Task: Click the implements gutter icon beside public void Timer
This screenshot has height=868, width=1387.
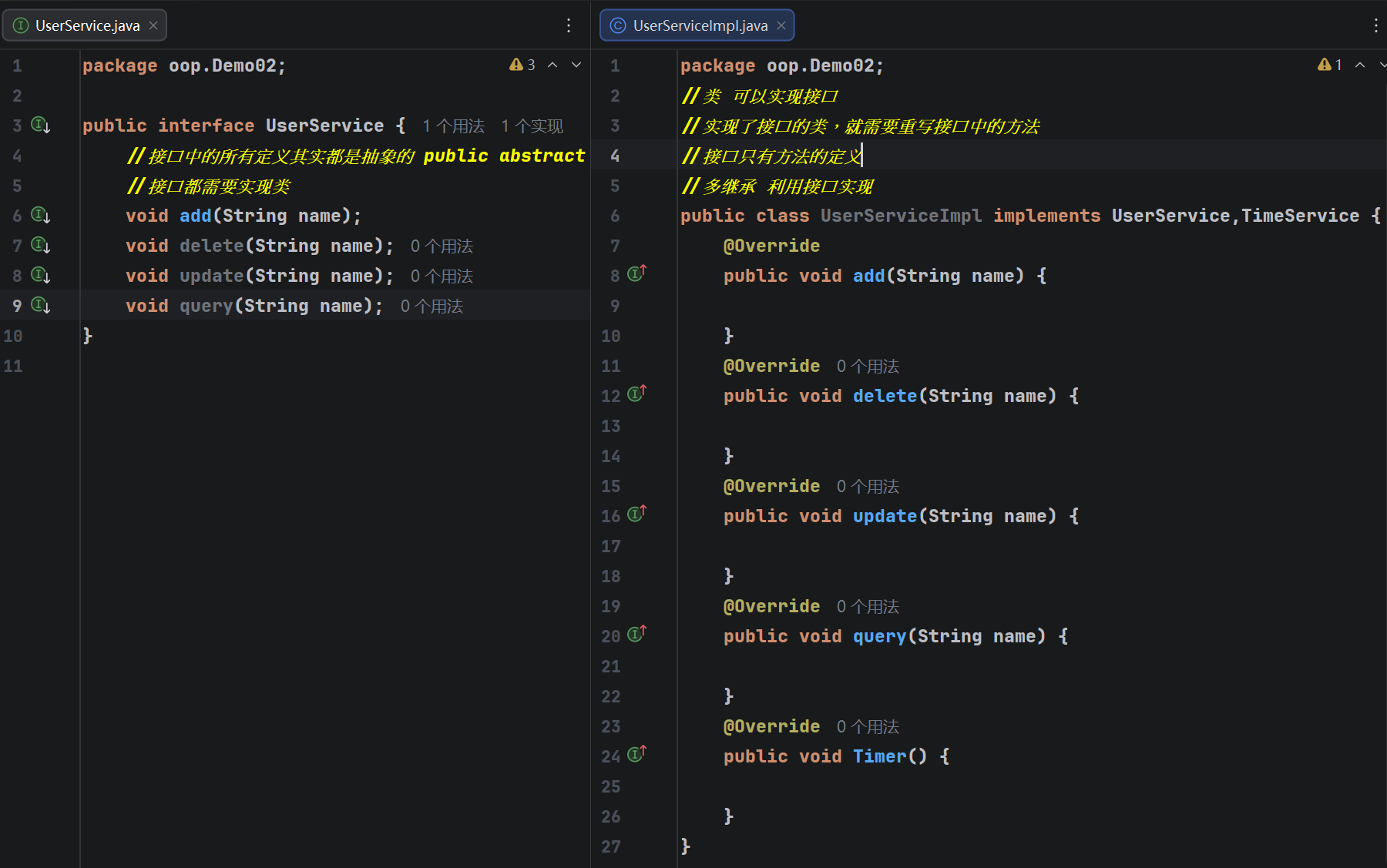Action: tap(636, 754)
